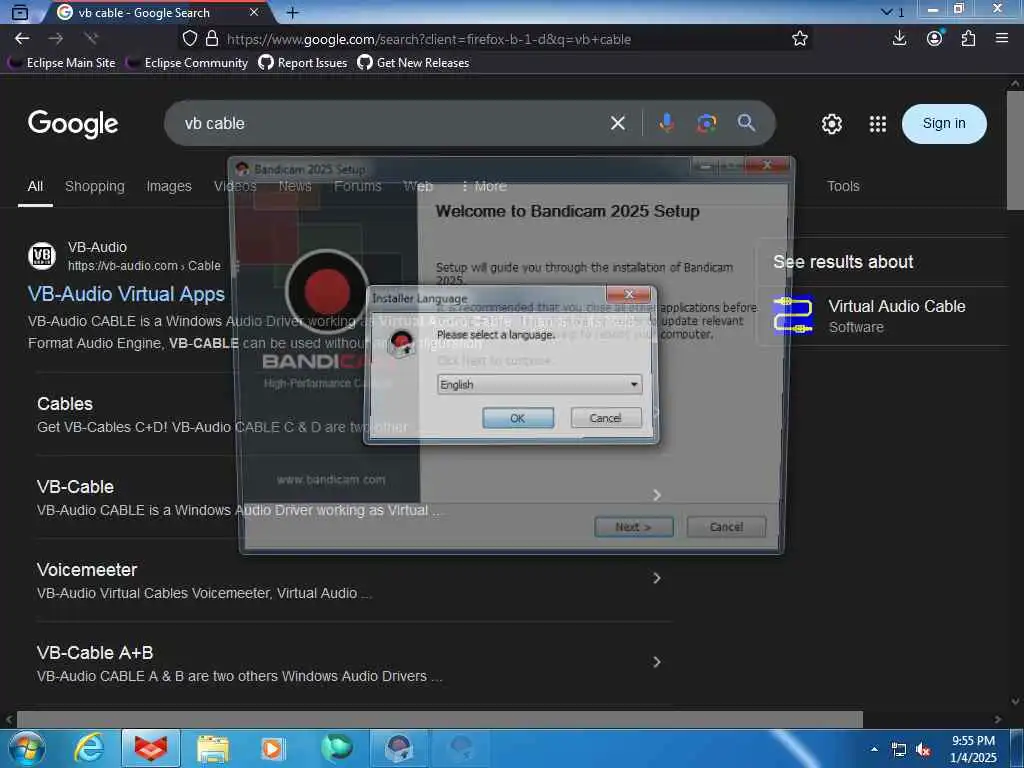
Task: Show hidden system tray icons
Action: tap(874, 749)
